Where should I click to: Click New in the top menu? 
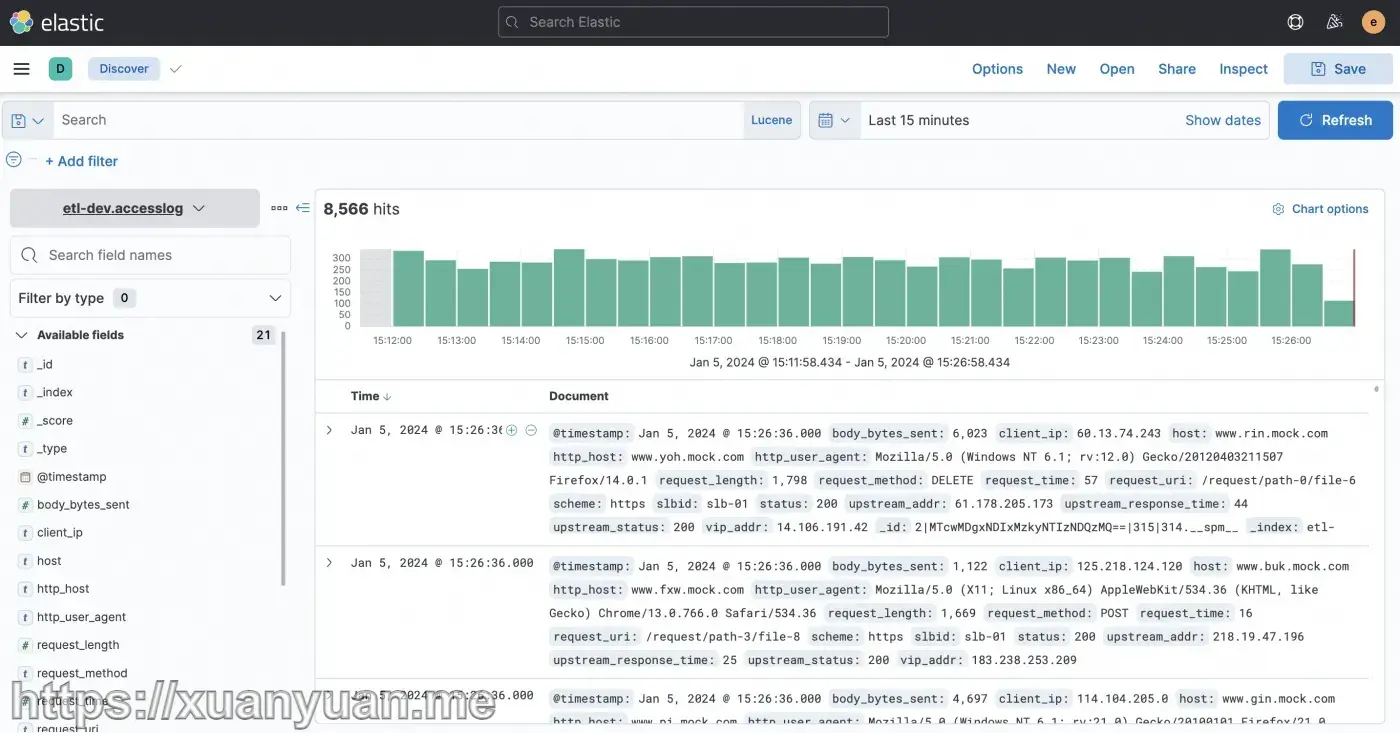[x=1061, y=69]
